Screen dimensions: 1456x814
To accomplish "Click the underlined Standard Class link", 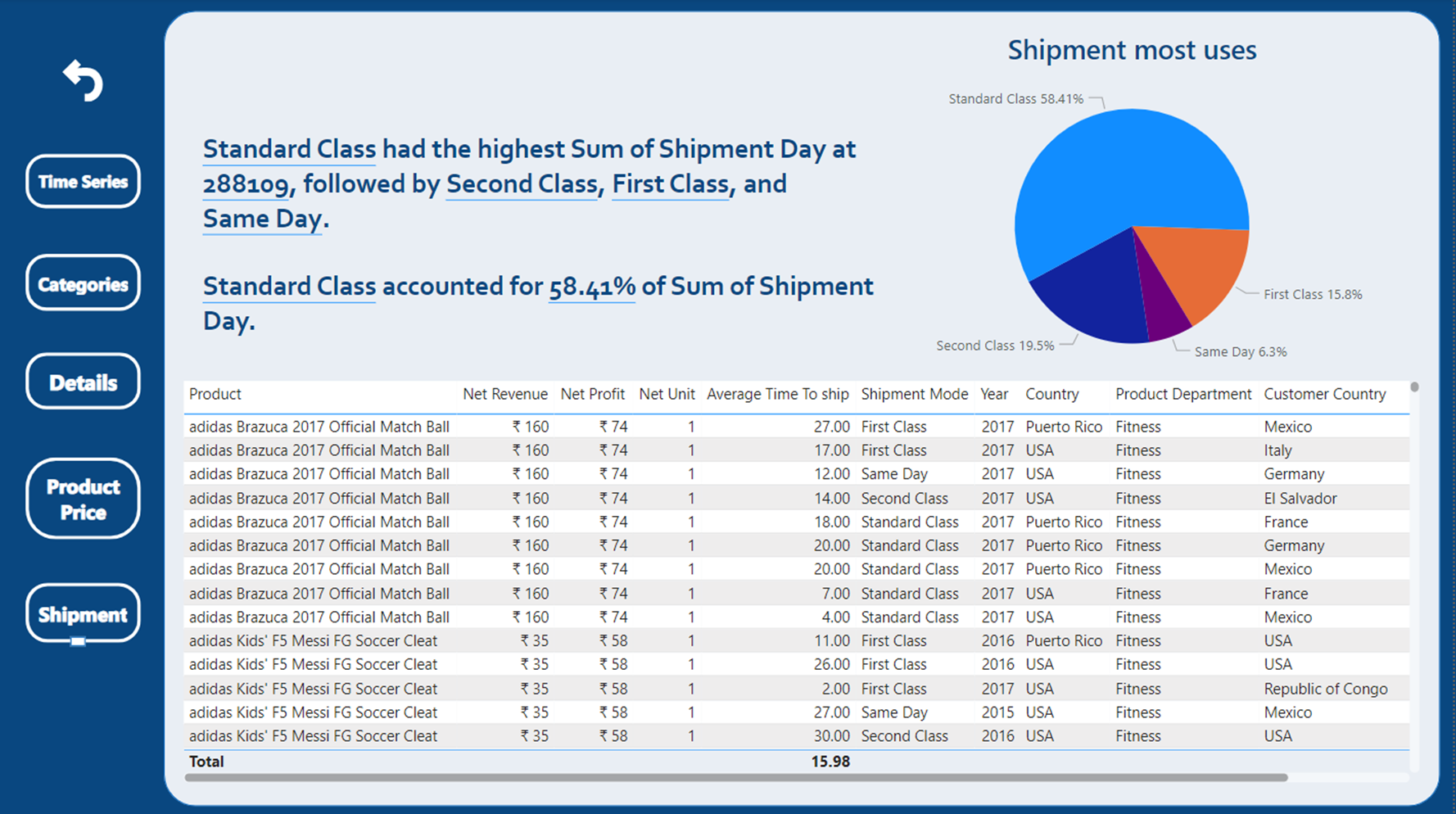I will (x=288, y=149).
